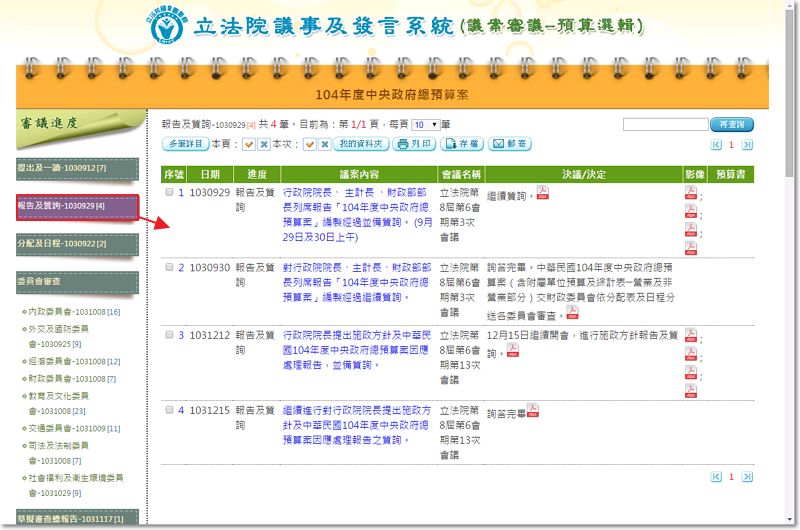Open first video PDF icon in row 1
This screenshot has width=800, height=530.
(691, 193)
